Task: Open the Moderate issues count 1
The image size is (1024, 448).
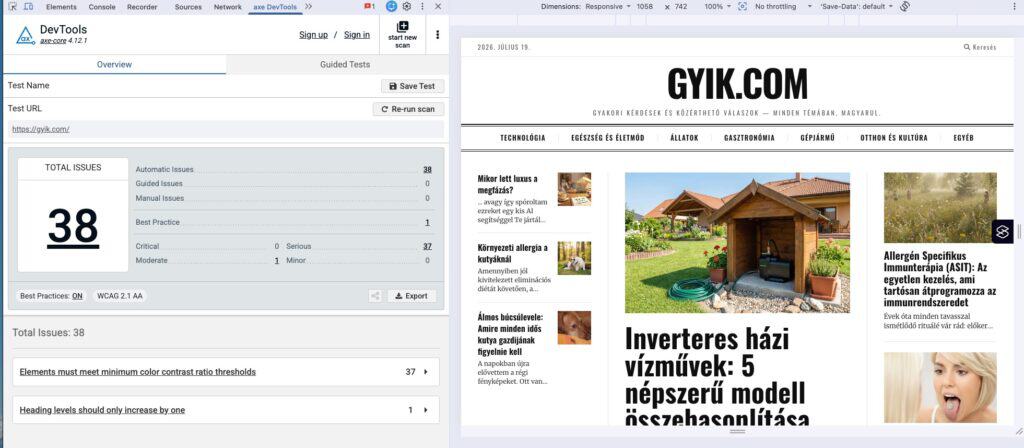Action: point(277,260)
